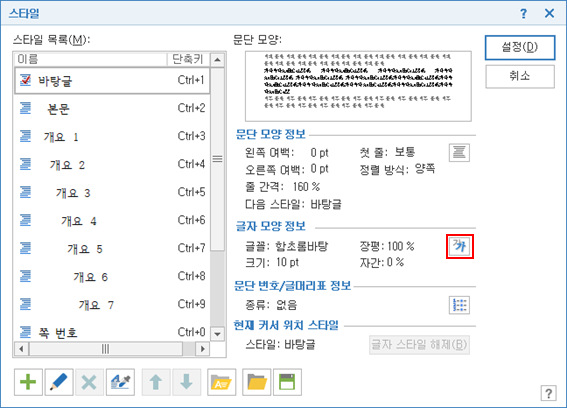Select the 본문 style

point(112,108)
